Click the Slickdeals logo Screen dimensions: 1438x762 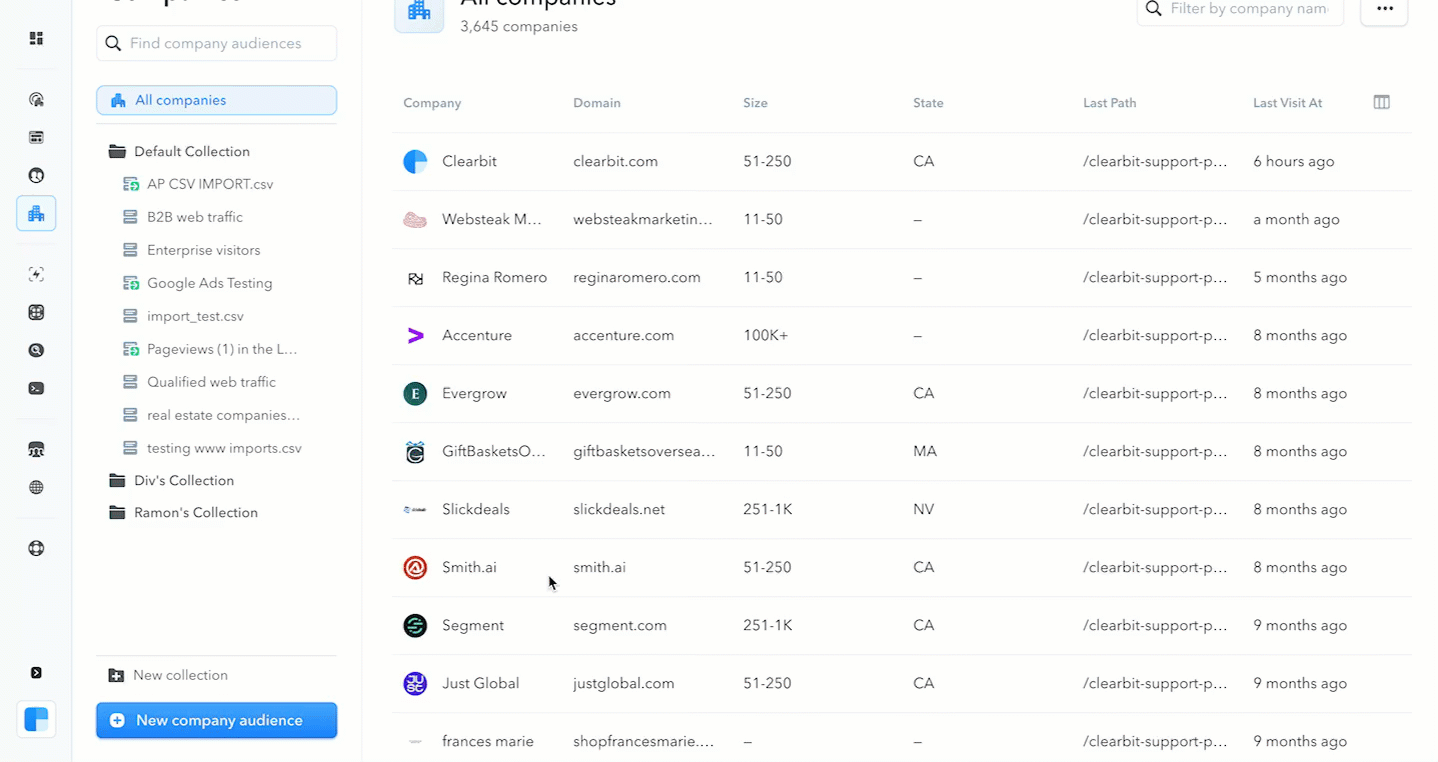pyautogui.click(x=415, y=509)
